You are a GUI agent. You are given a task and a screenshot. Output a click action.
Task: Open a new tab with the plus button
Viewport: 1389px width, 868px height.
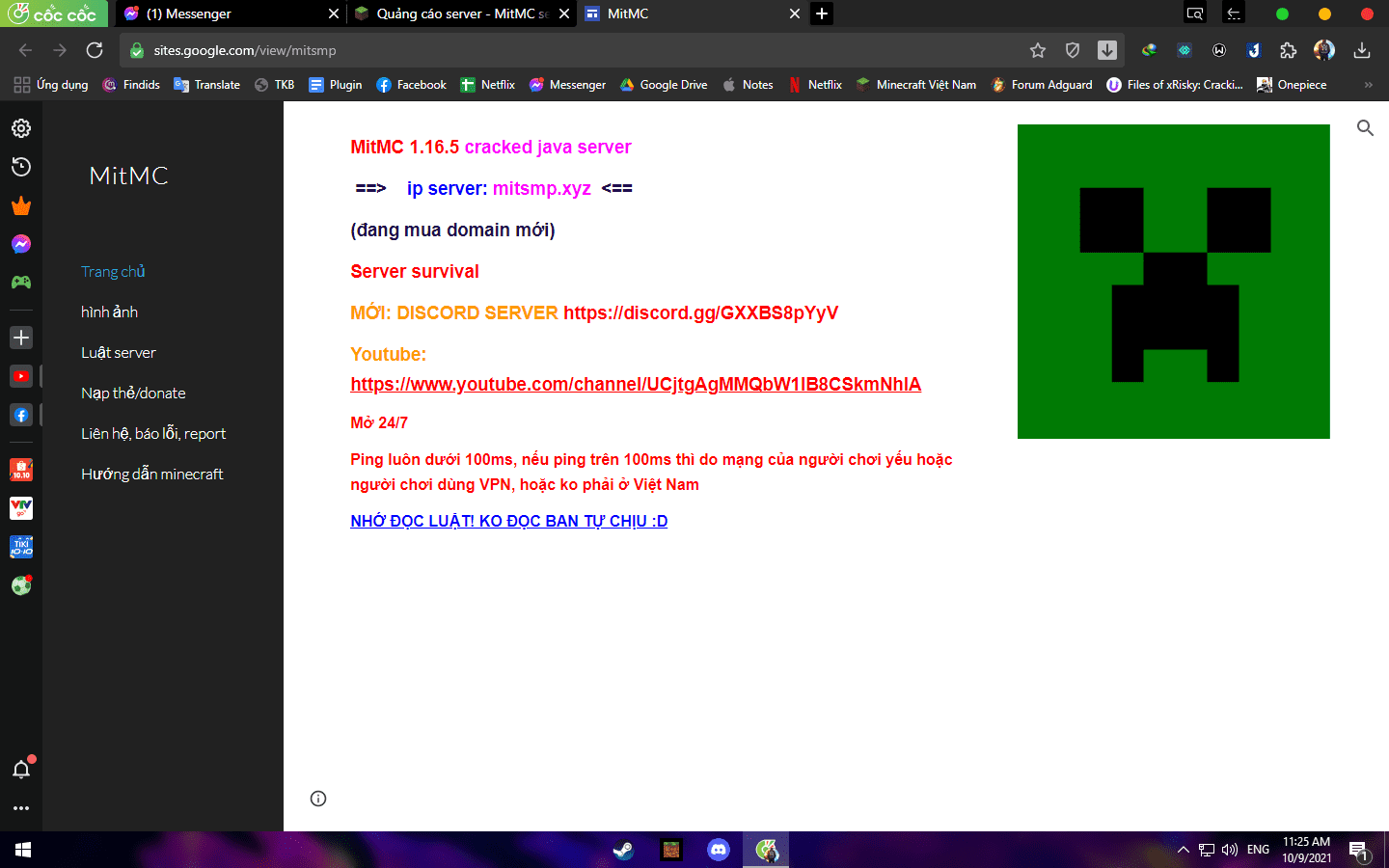(822, 14)
